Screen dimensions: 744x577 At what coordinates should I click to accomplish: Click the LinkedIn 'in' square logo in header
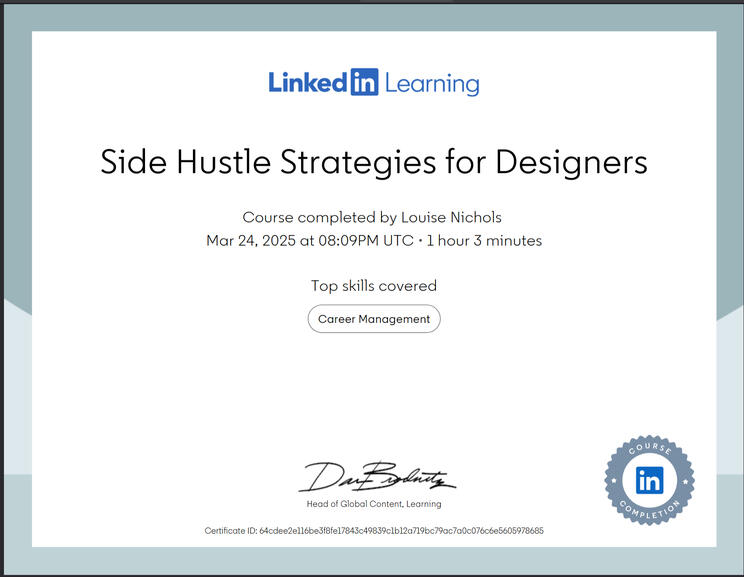pyautogui.click(x=363, y=83)
